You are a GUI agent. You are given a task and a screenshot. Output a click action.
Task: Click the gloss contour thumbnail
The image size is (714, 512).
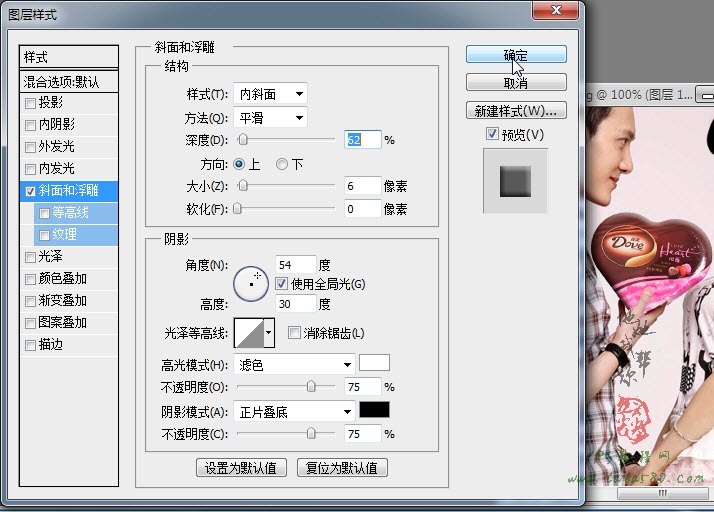249,333
